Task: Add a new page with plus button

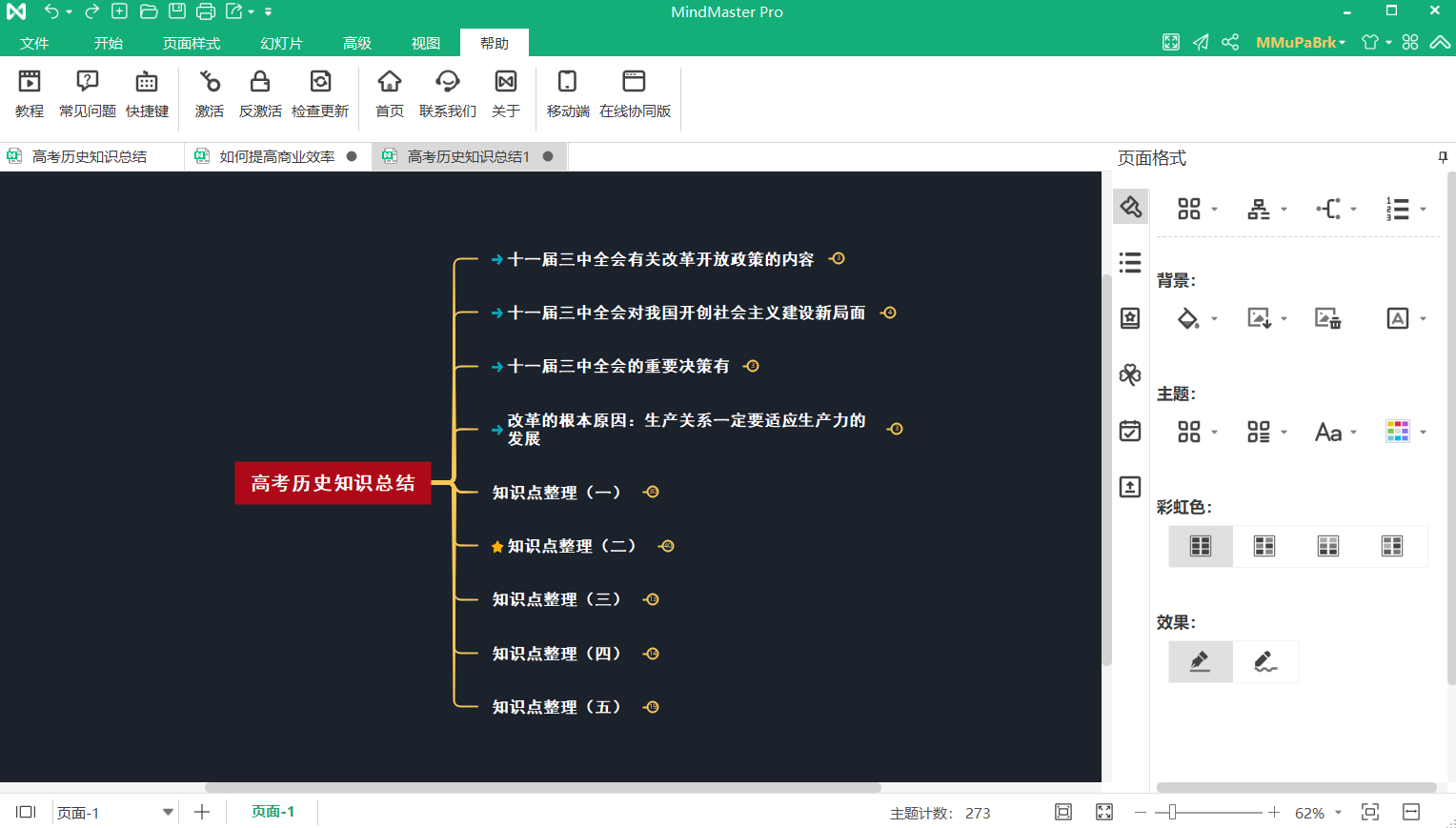Action: point(202,812)
